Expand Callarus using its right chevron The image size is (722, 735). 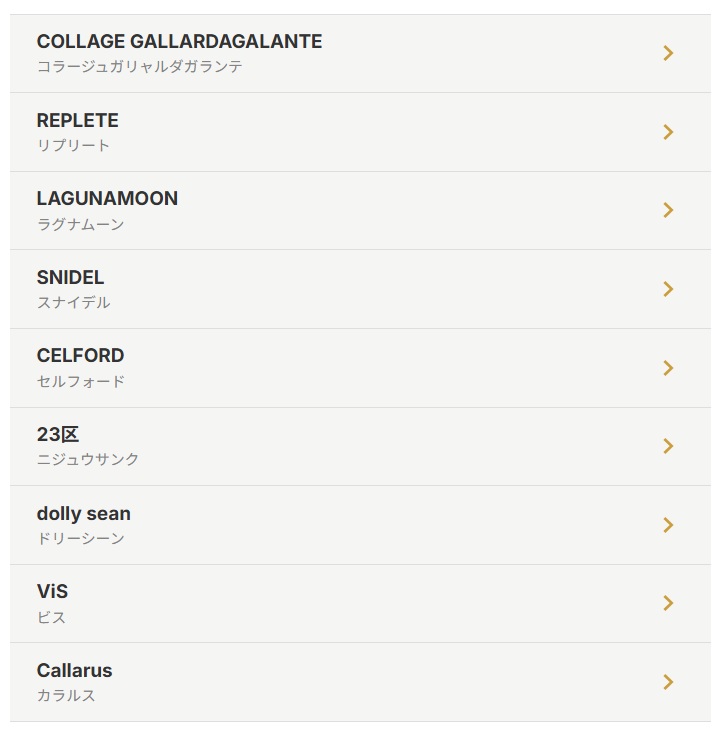click(x=668, y=682)
